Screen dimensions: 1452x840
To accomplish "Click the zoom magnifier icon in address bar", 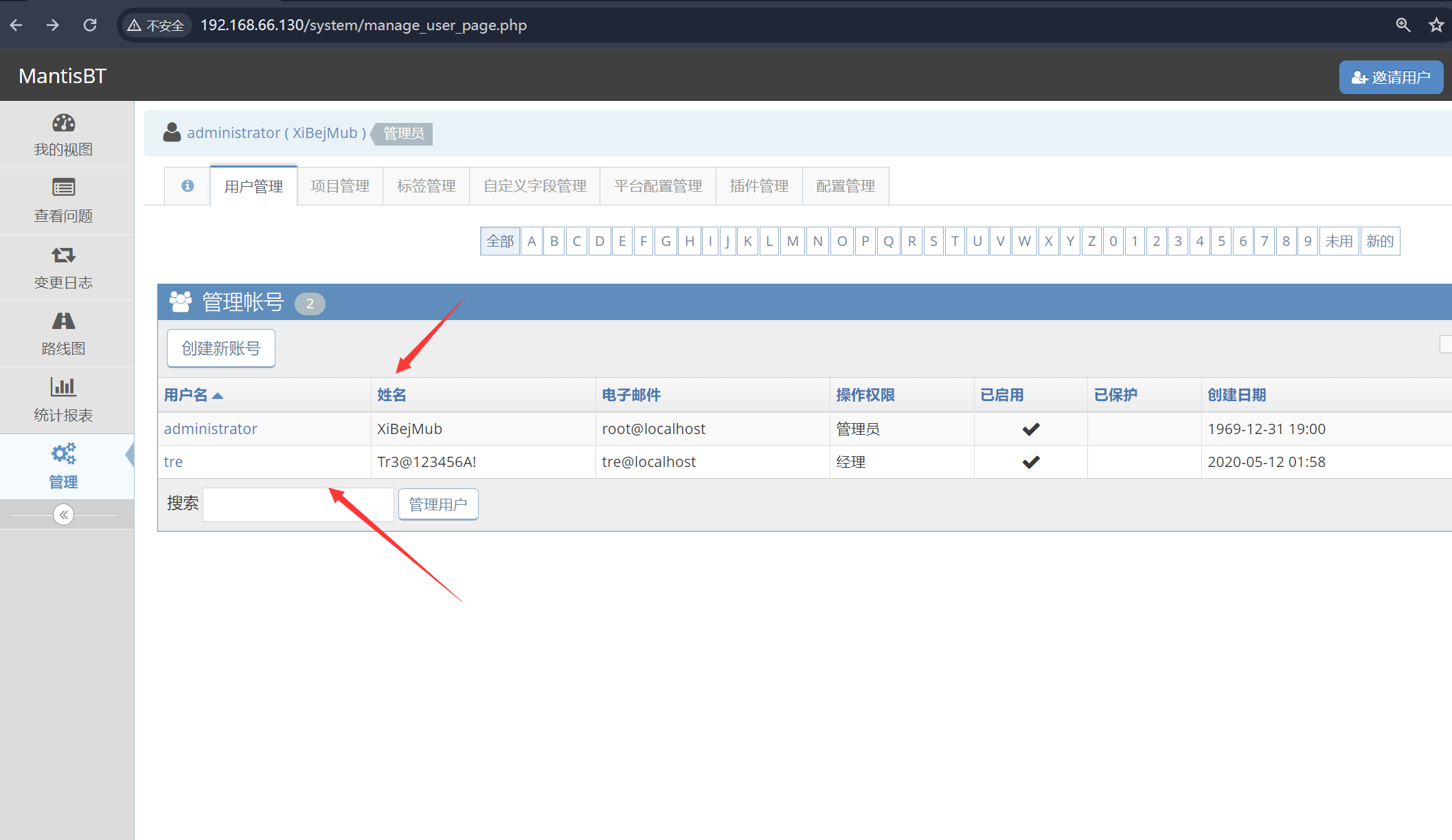I will pyautogui.click(x=1403, y=25).
